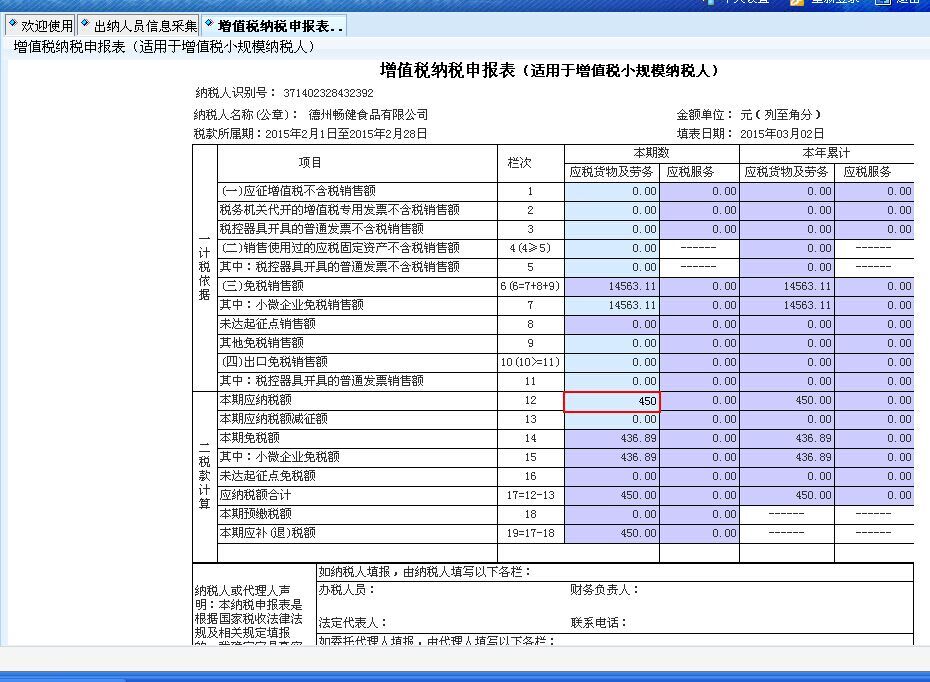Select row 17 本年累计 value 450.00
The width and height of the screenshot is (930, 682).
[786, 495]
